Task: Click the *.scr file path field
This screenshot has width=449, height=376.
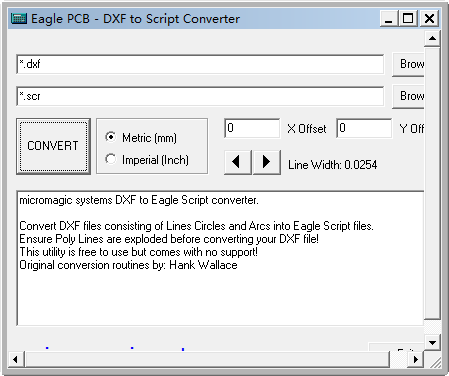Action: click(x=200, y=96)
